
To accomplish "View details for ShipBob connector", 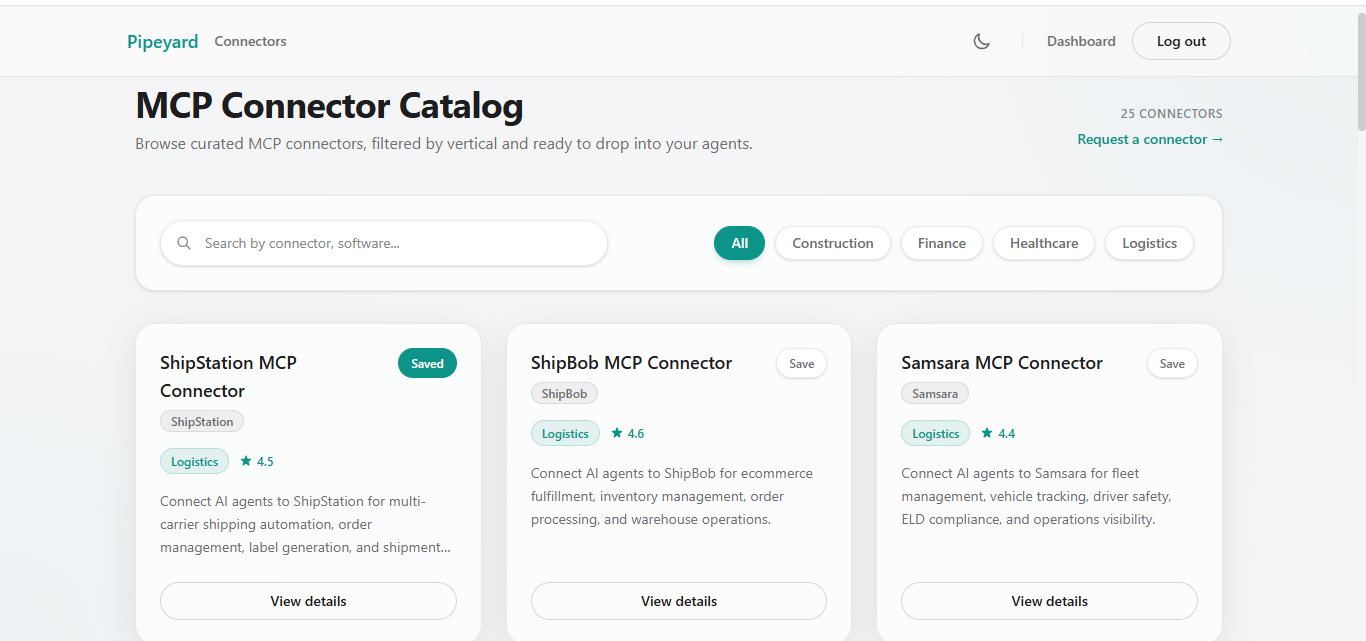I will pos(679,601).
